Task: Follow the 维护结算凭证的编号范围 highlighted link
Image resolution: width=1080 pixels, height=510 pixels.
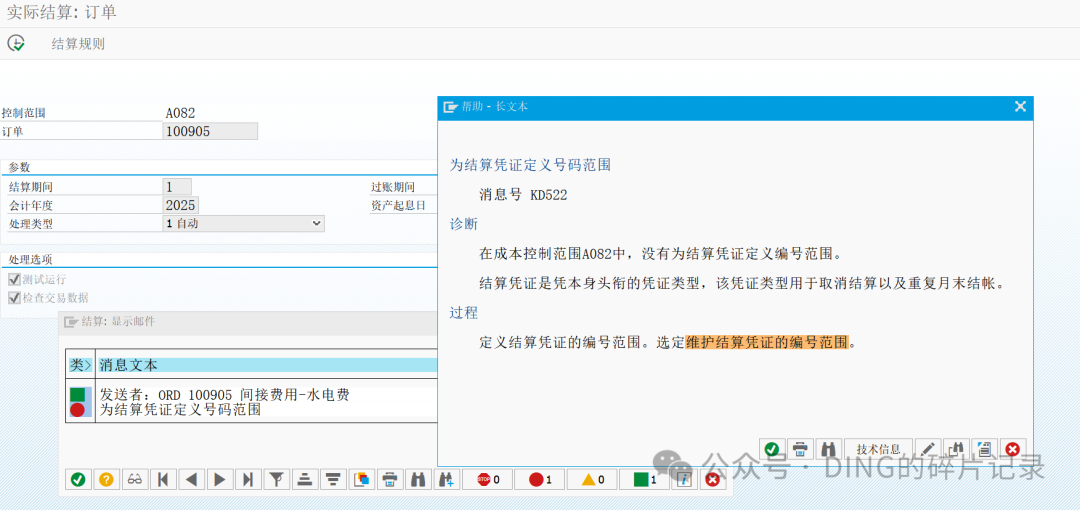Action: click(768, 343)
